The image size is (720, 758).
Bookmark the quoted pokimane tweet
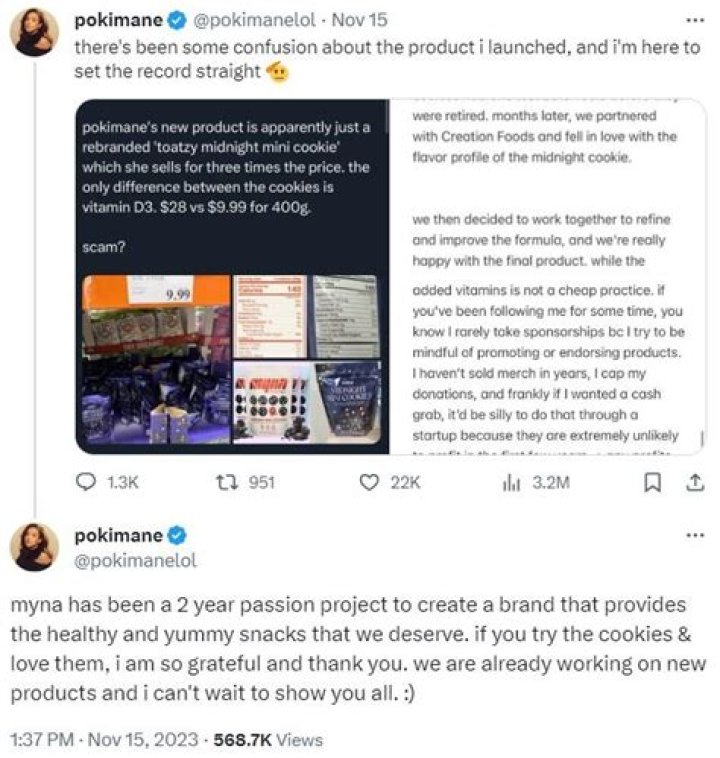point(651,482)
